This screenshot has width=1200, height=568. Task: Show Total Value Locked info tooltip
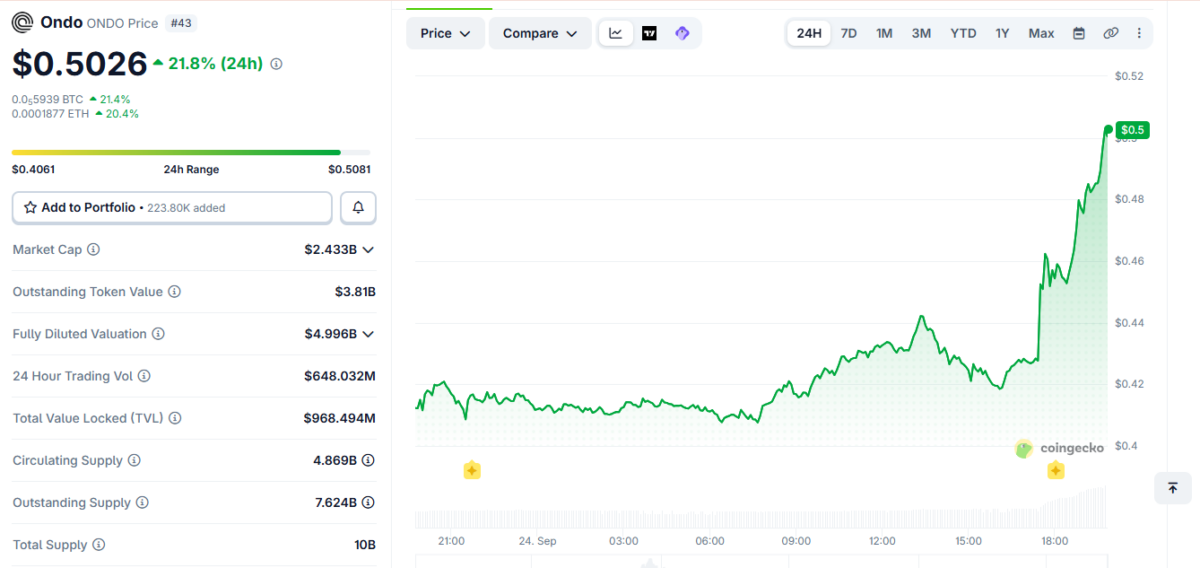[176, 418]
